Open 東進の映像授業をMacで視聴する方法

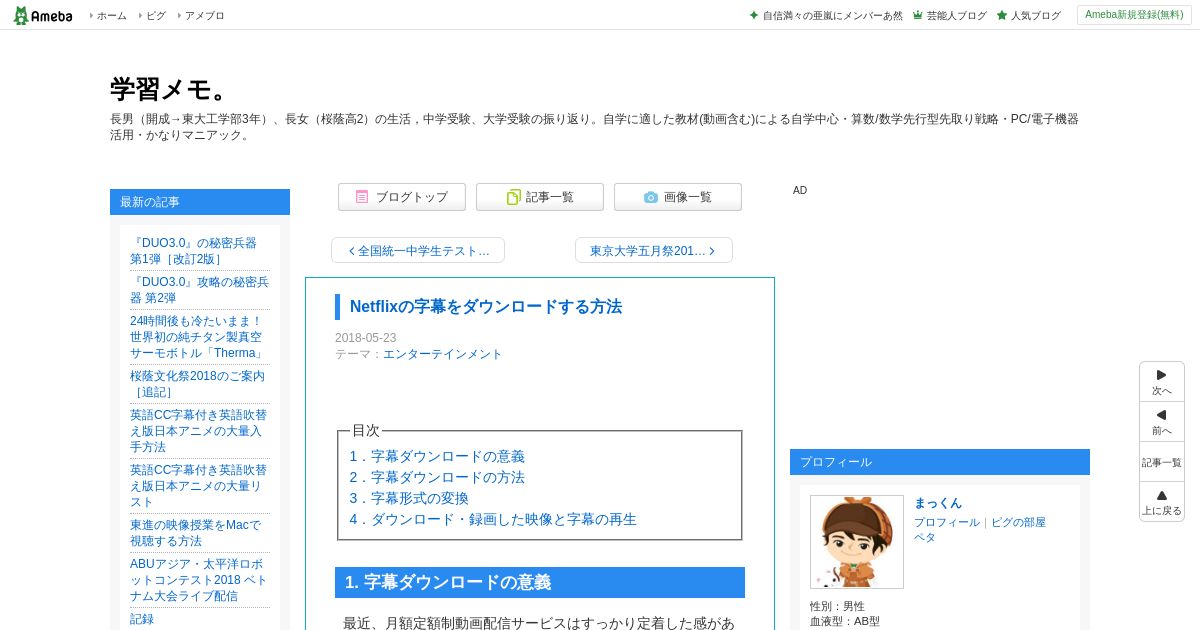click(x=195, y=533)
